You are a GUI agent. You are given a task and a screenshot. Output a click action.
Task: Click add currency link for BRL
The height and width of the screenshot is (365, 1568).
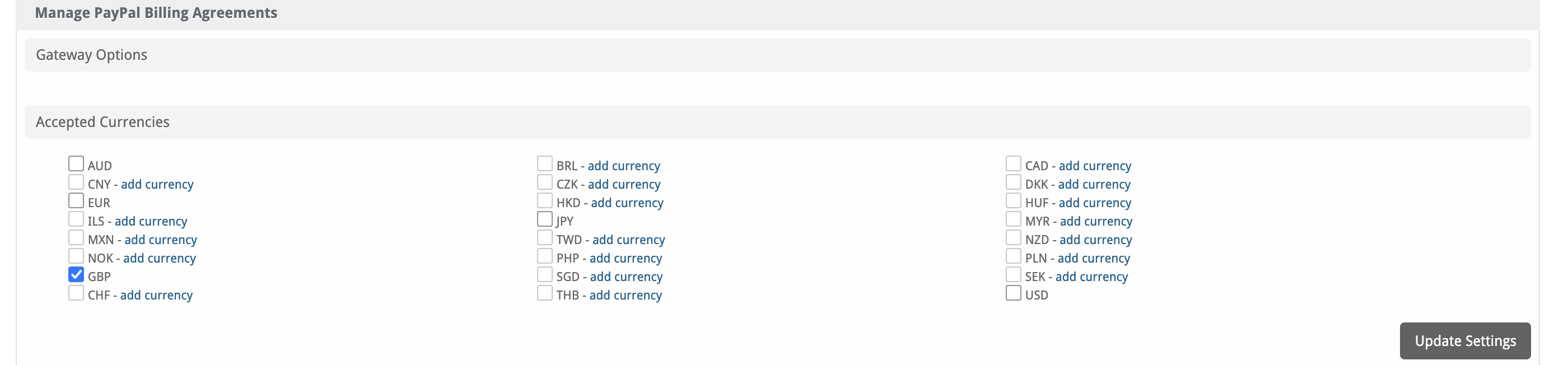pyautogui.click(x=624, y=166)
